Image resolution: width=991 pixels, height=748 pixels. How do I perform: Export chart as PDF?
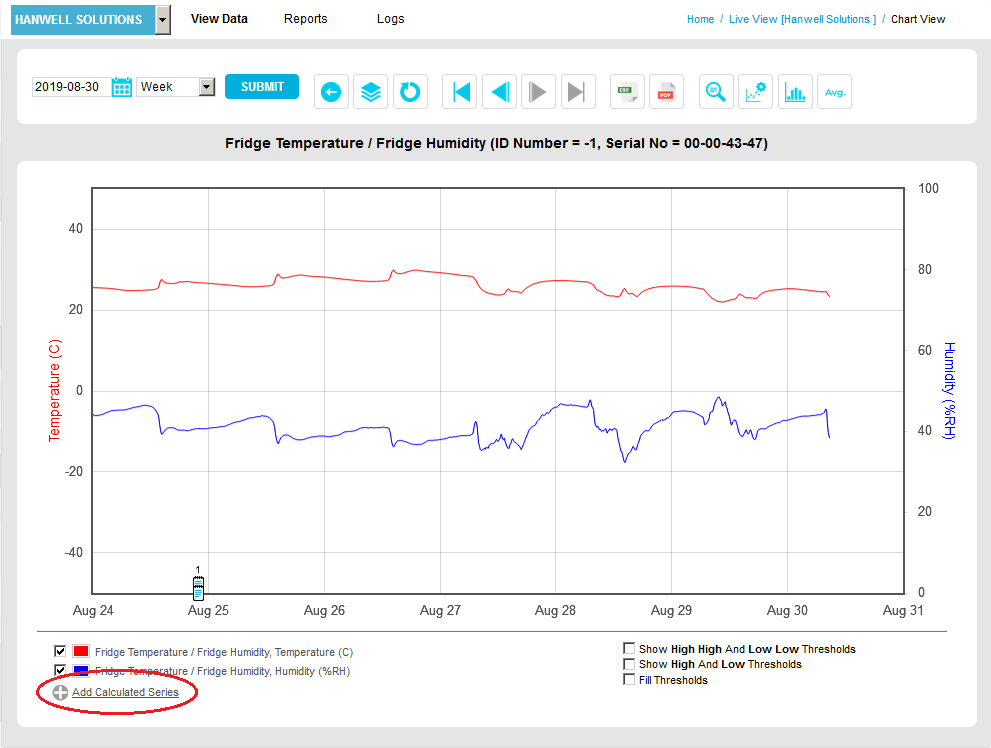click(x=666, y=92)
